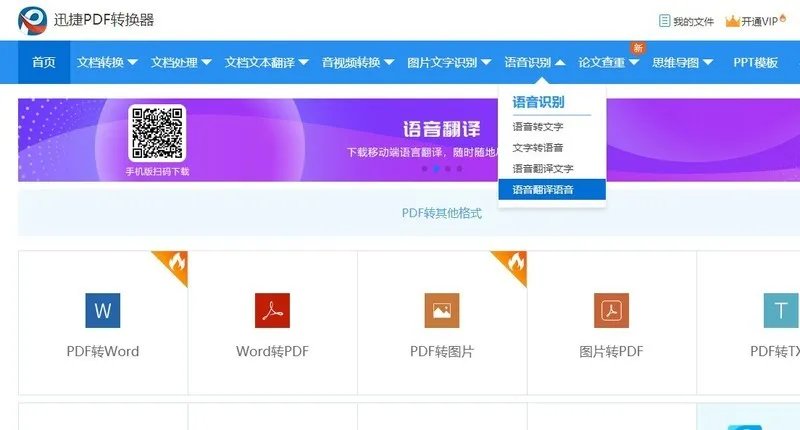
Task: Click the PDF转TXT teal T icon
Action: [x=781, y=310]
